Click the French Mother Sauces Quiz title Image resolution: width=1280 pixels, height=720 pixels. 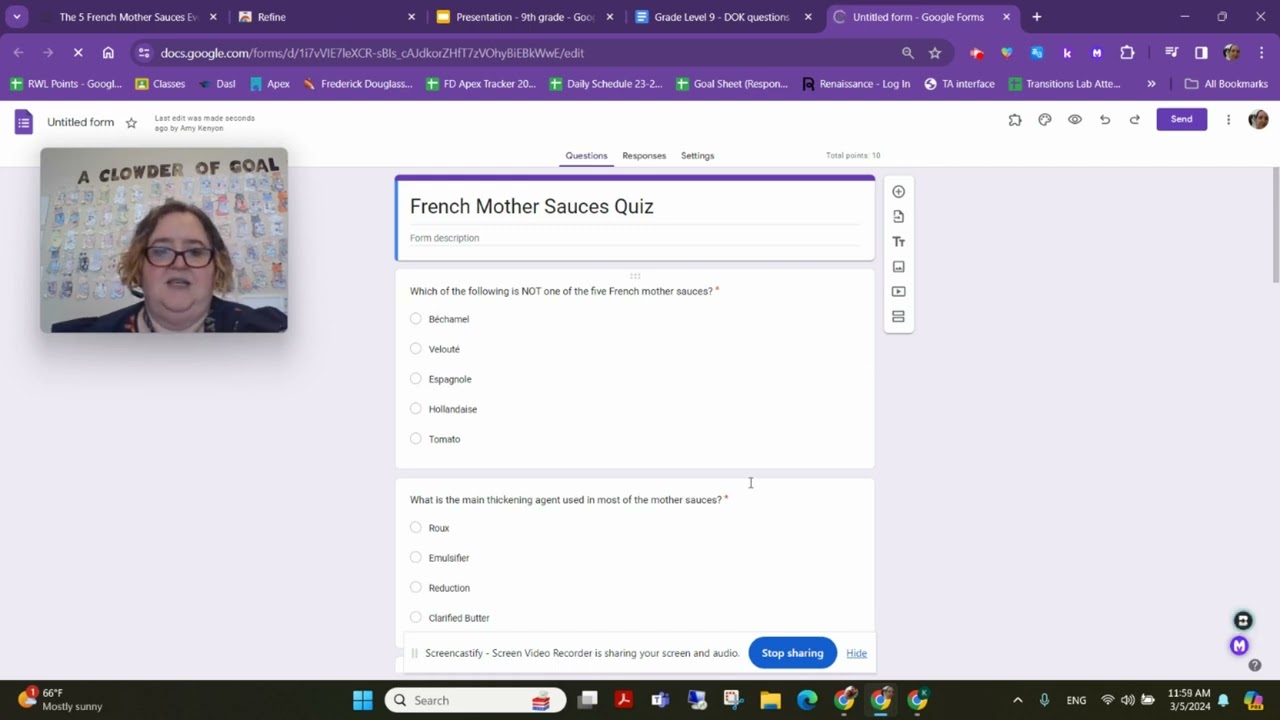[x=532, y=206]
